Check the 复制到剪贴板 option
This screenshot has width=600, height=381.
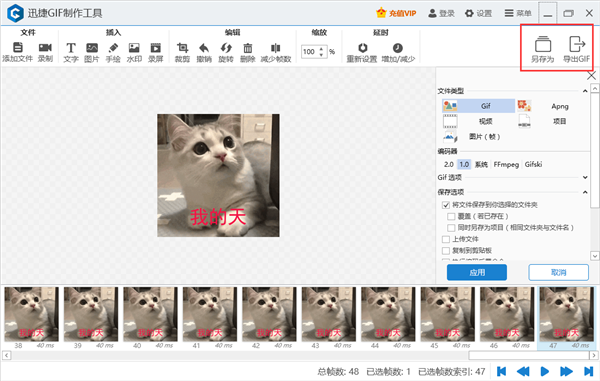tap(446, 251)
